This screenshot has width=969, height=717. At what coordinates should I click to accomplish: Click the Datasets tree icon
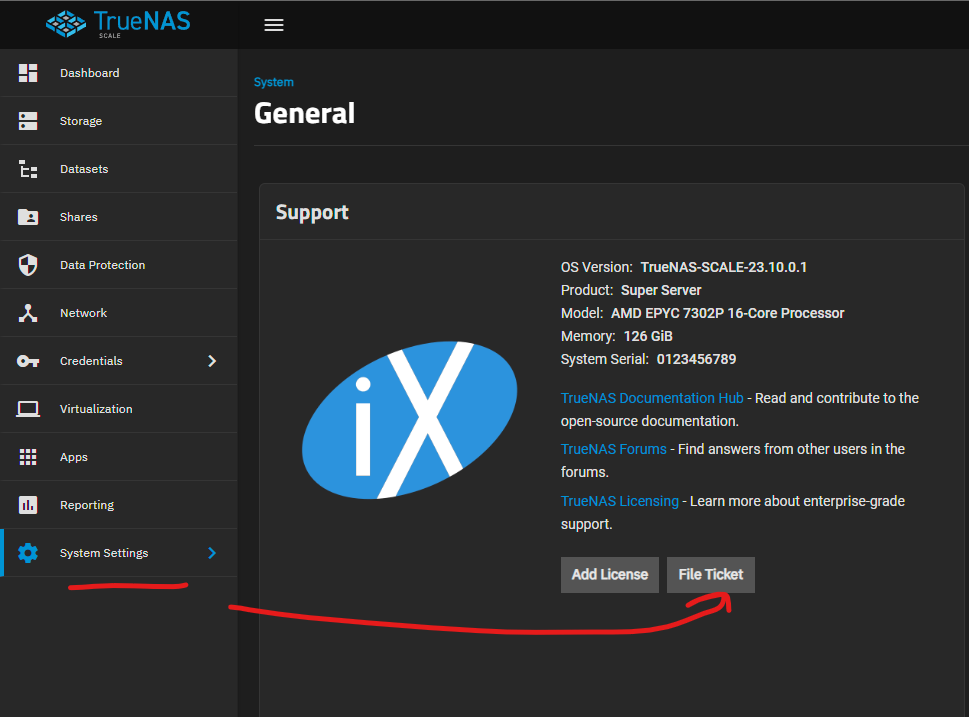point(28,169)
